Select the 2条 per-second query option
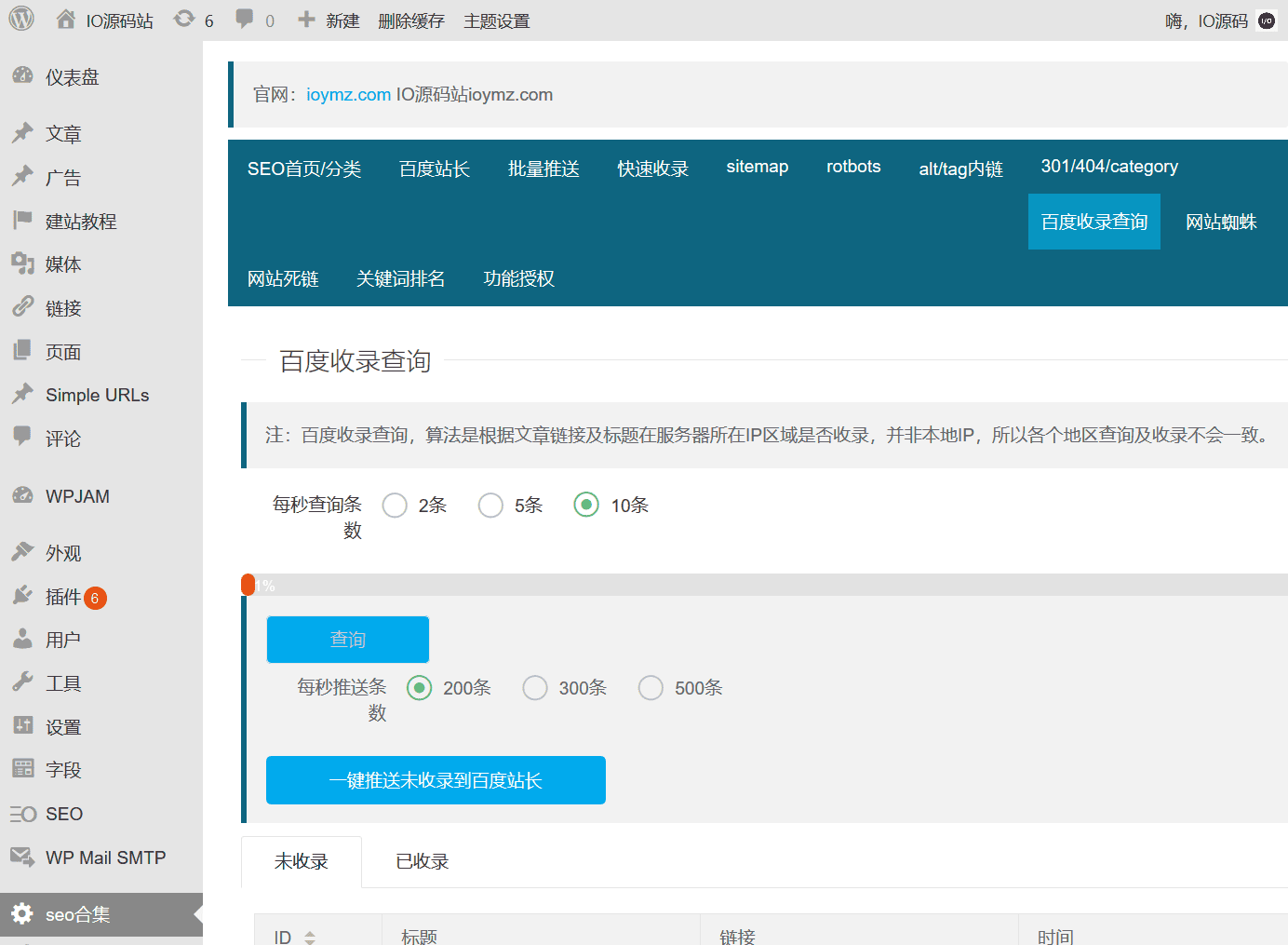 394,505
